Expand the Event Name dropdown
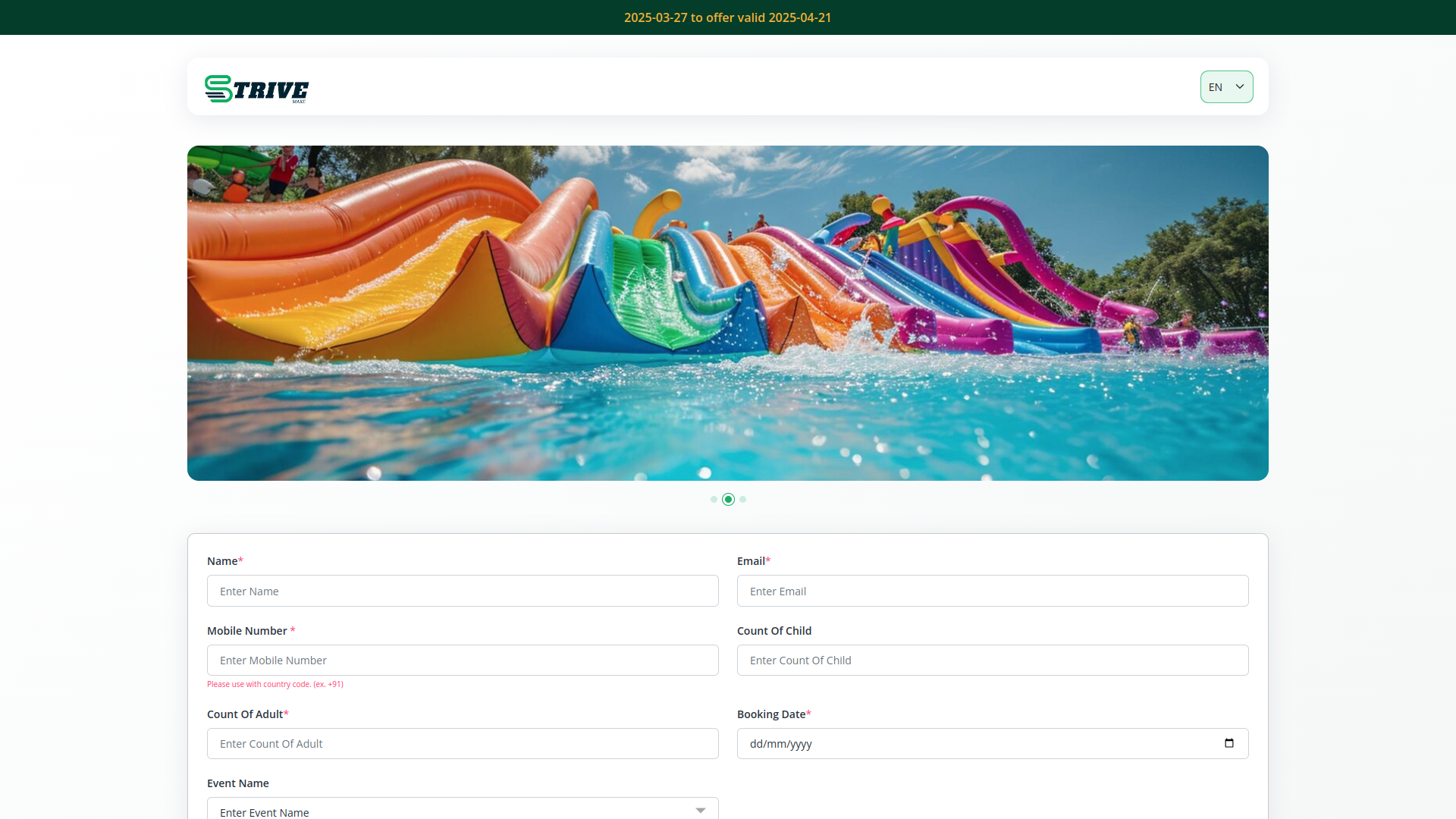 tap(455, 810)
